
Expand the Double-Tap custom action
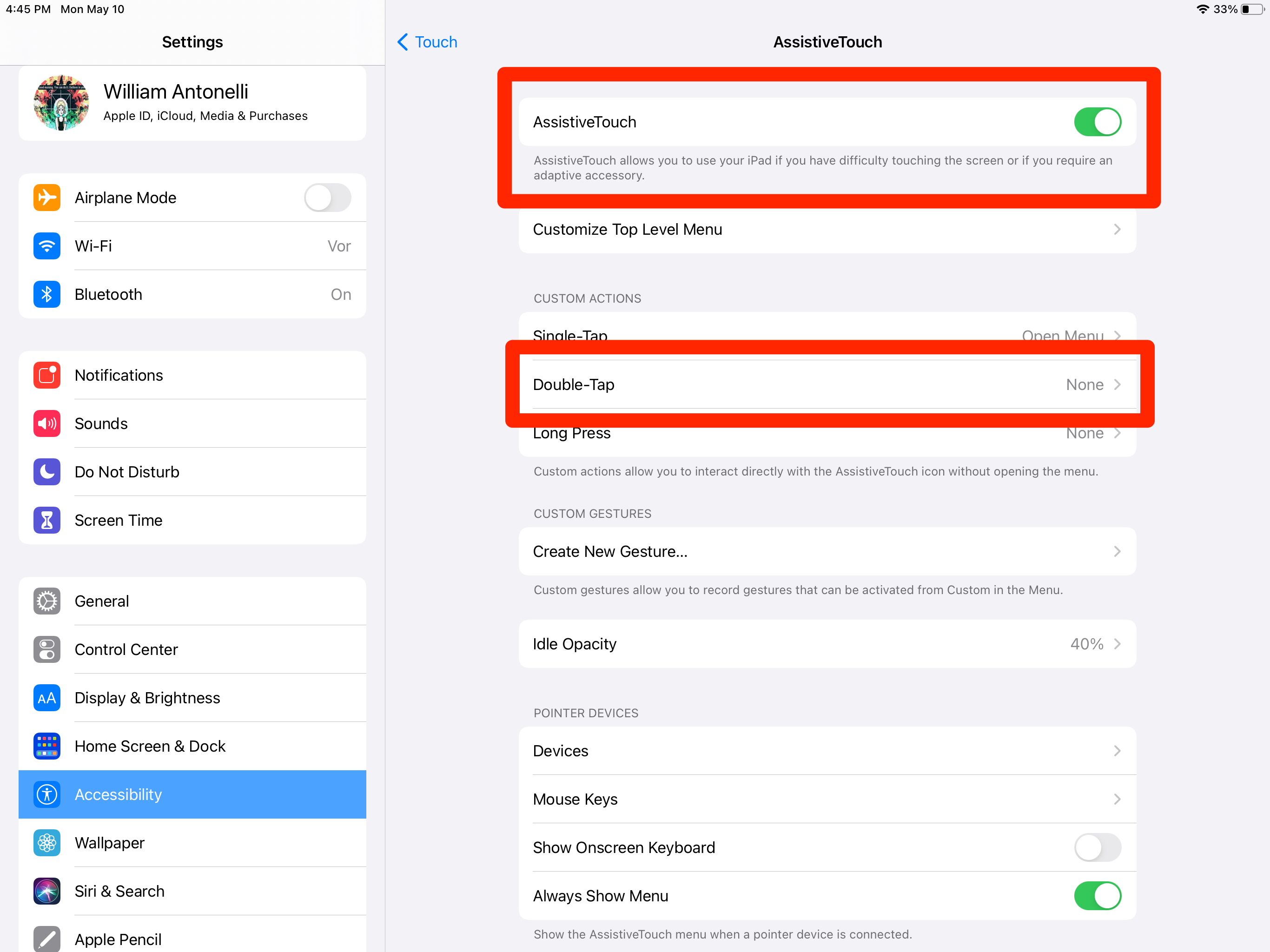coord(828,384)
